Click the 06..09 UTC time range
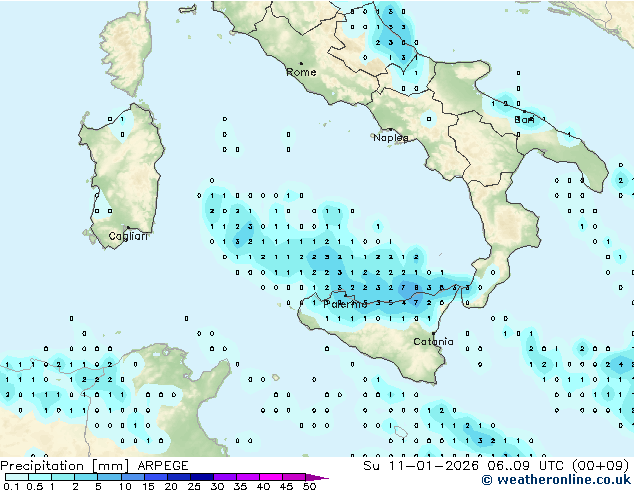This screenshot has height=490, width=634. coord(525,466)
